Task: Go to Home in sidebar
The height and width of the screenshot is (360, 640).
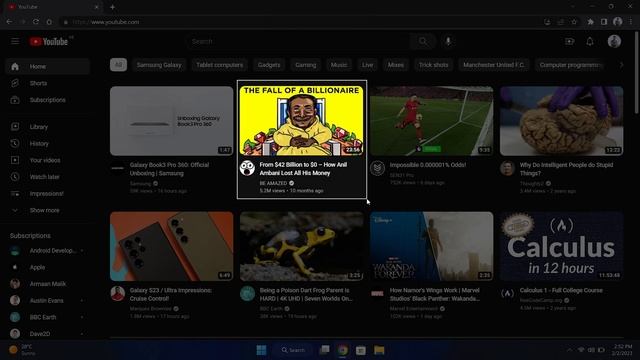Action: point(48,67)
